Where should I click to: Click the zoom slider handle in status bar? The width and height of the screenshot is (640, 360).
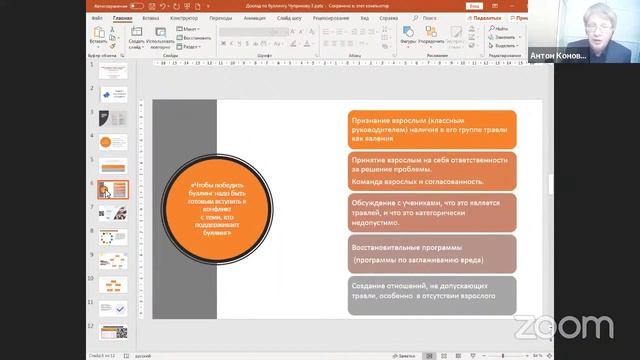click(503, 356)
